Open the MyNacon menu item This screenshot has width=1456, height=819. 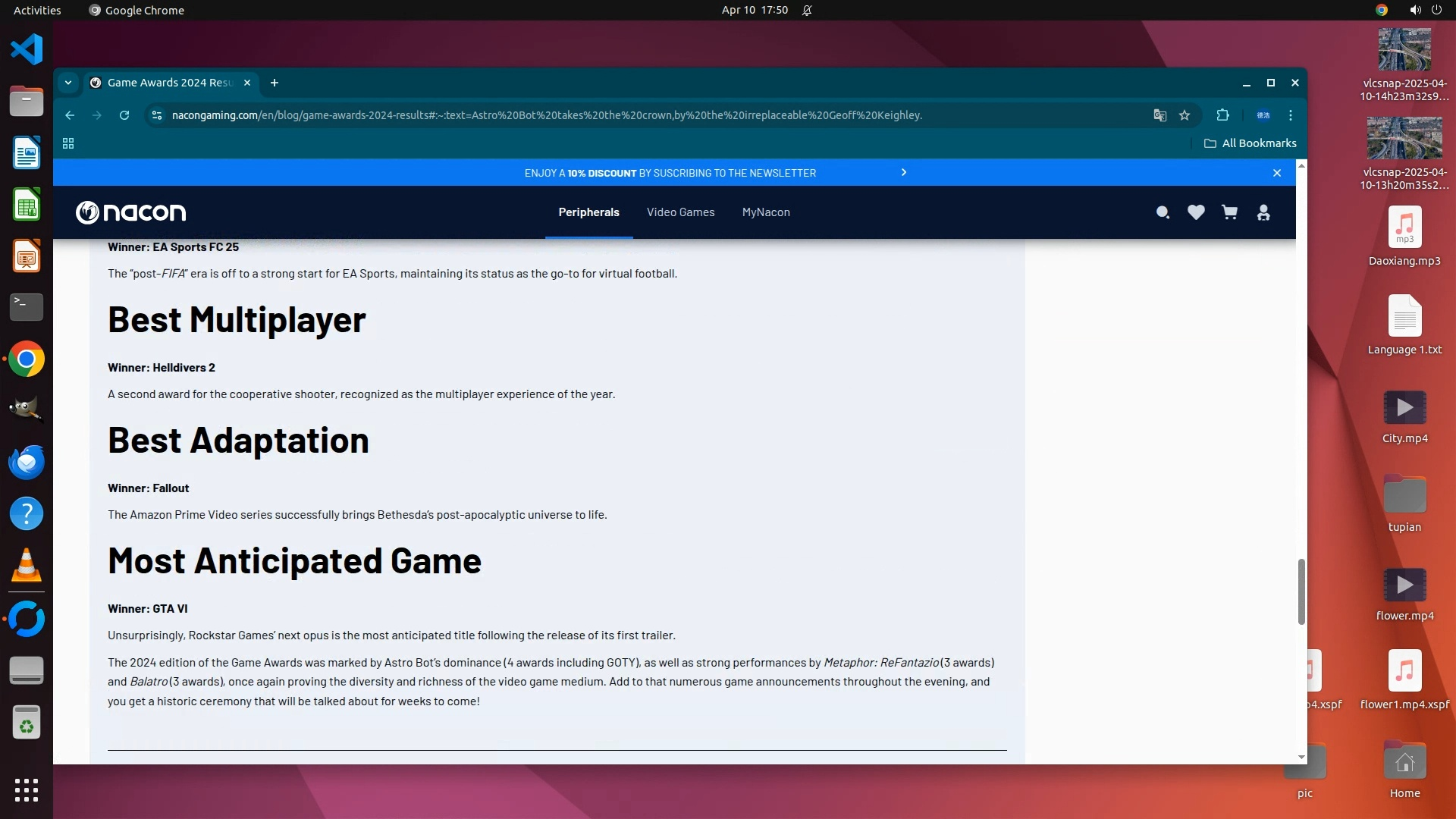coord(766,212)
